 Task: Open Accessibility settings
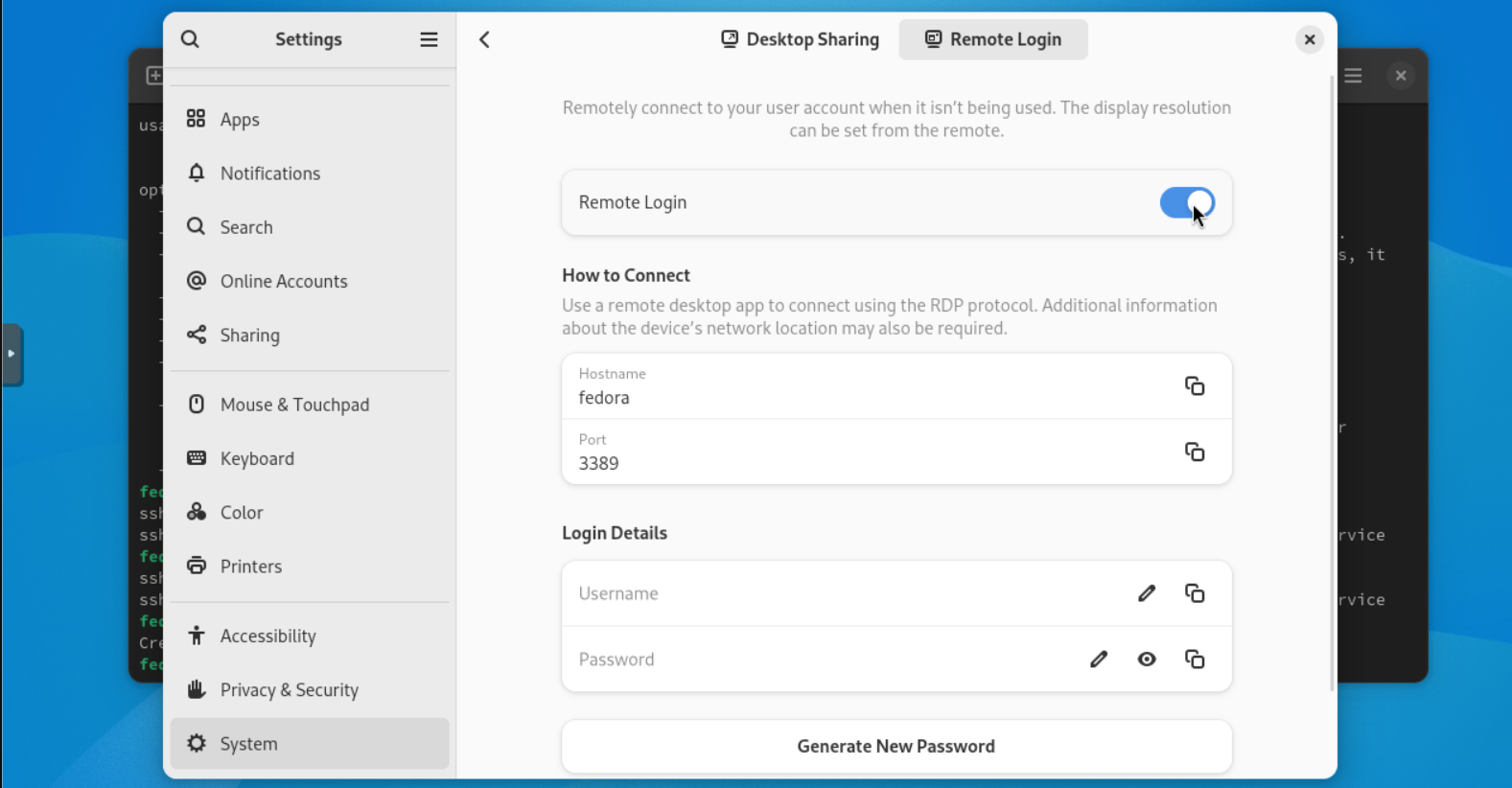click(x=310, y=636)
